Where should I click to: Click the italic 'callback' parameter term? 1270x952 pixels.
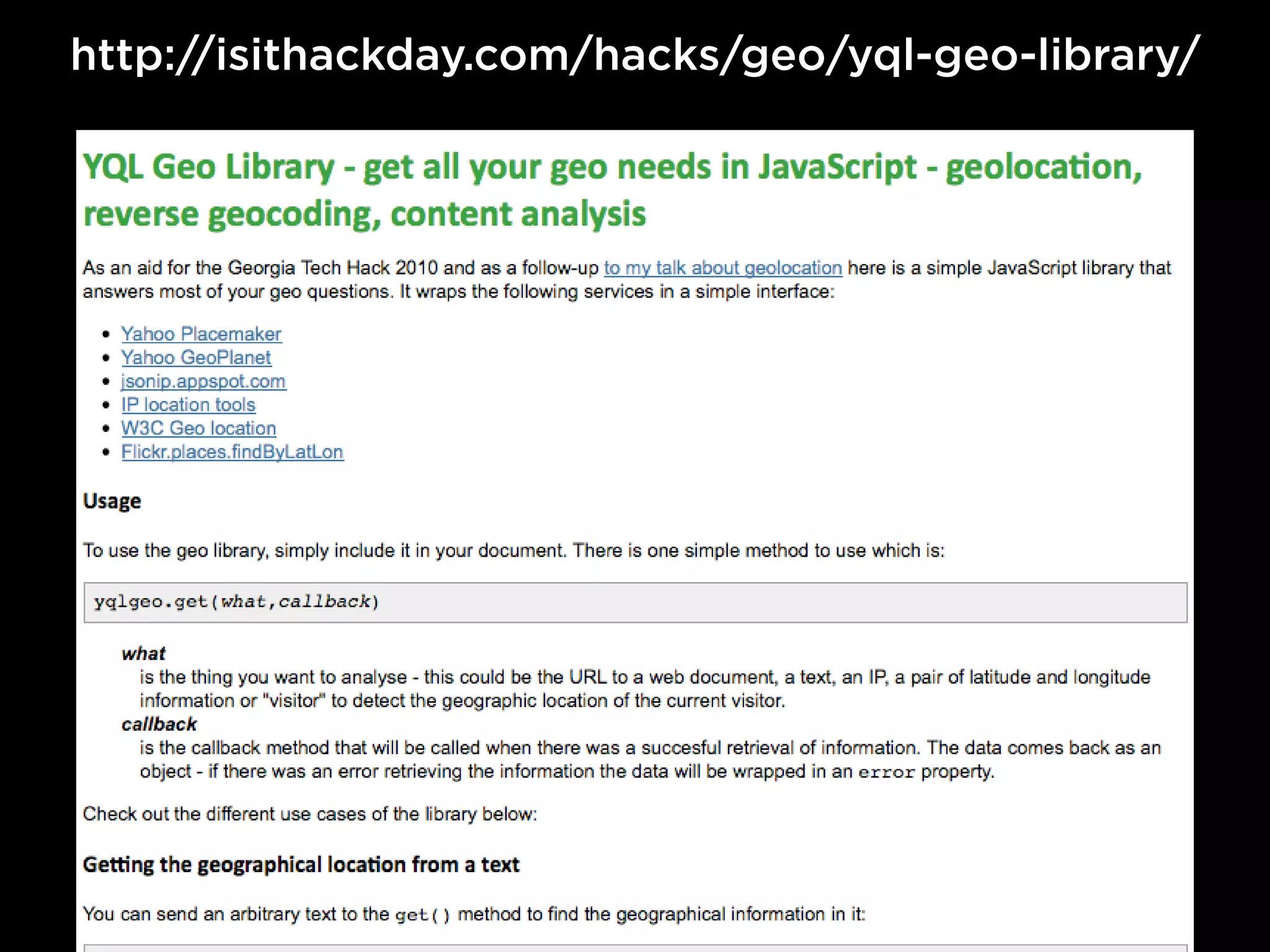tap(159, 724)
